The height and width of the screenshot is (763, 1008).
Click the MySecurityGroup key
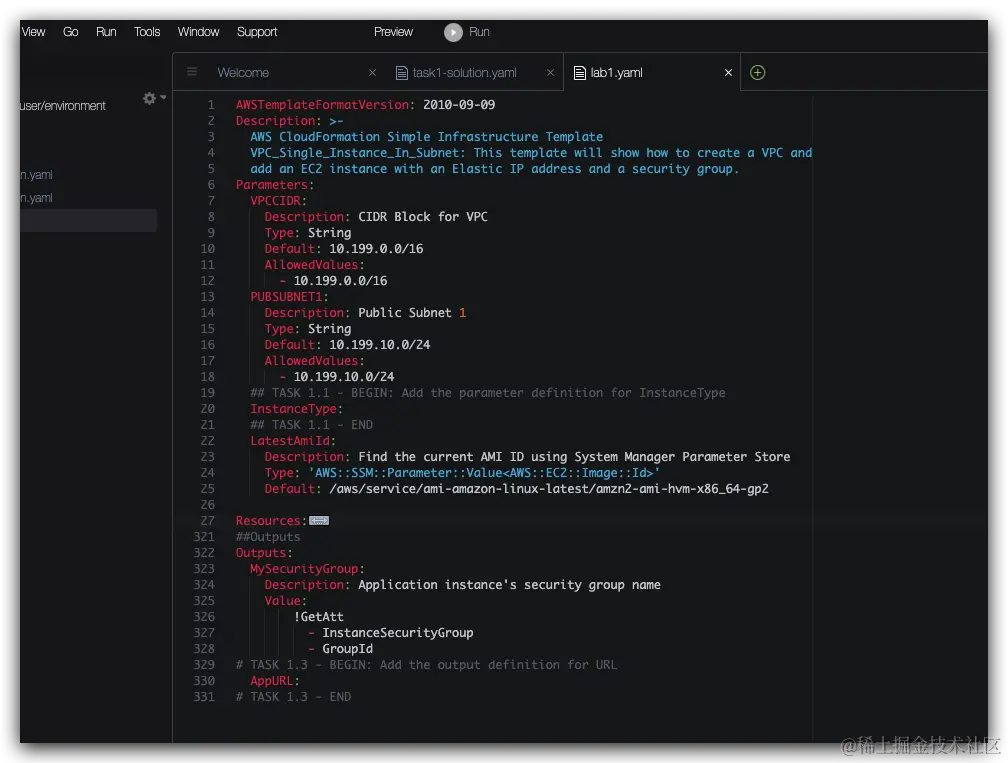coord(304,569)
